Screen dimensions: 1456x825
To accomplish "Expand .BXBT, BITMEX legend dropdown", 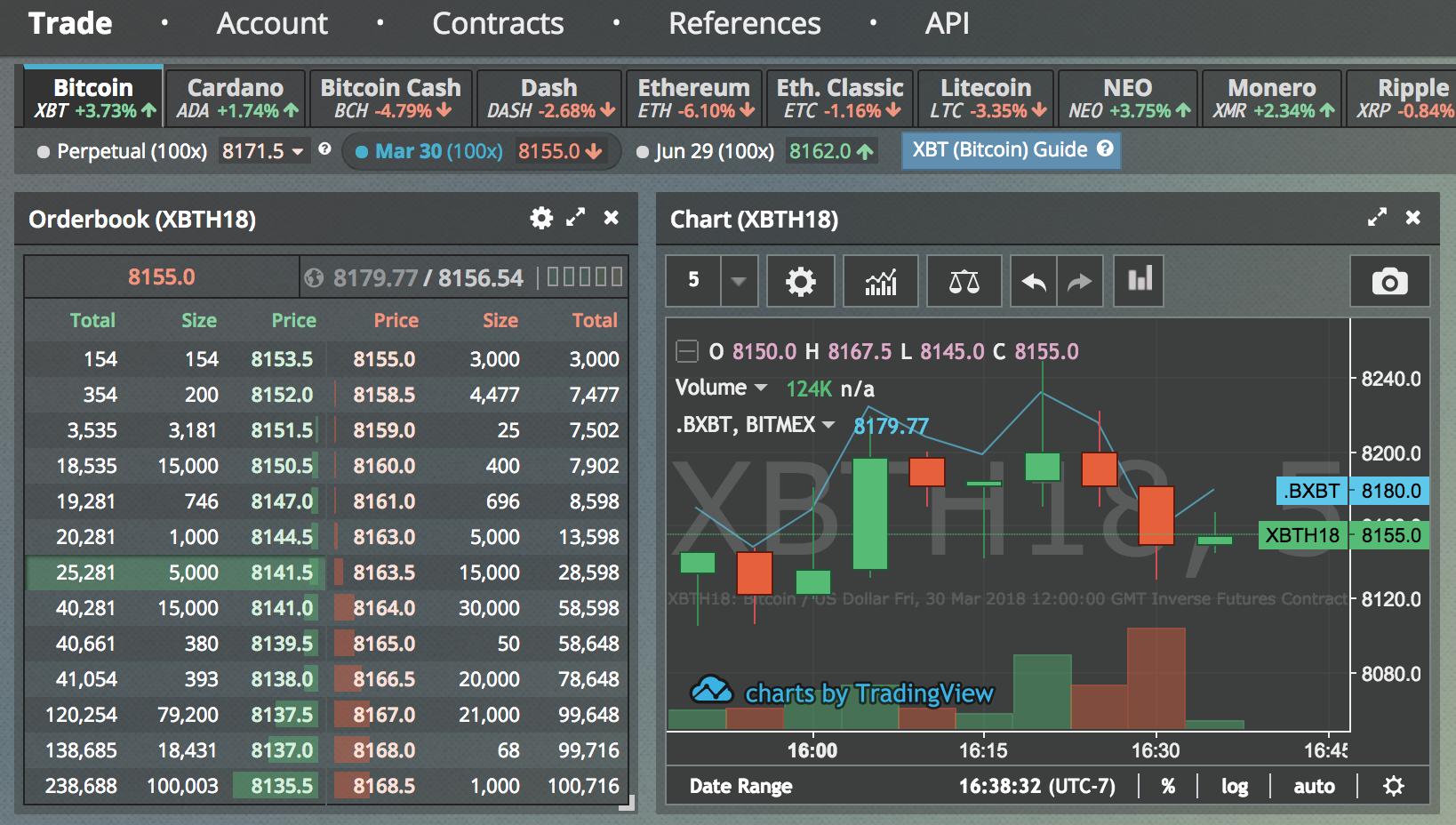I will click(x=828, y=425).
